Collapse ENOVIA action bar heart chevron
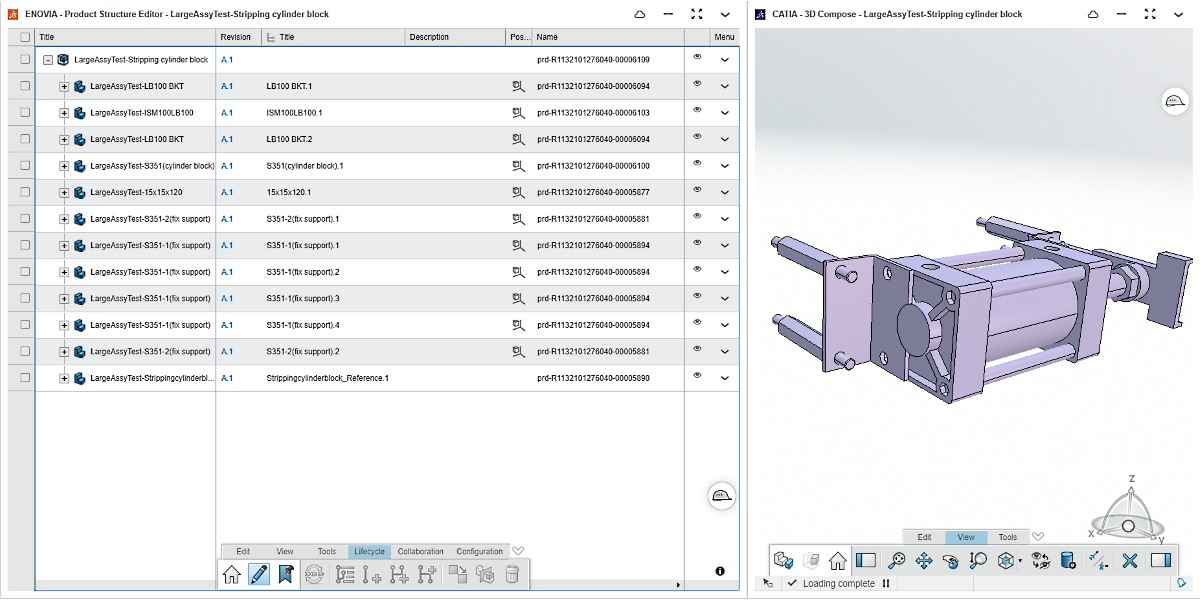 518,551
